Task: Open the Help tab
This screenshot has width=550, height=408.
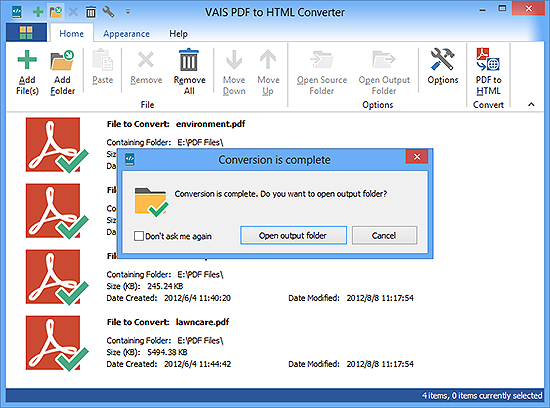Action: (178, 34)
